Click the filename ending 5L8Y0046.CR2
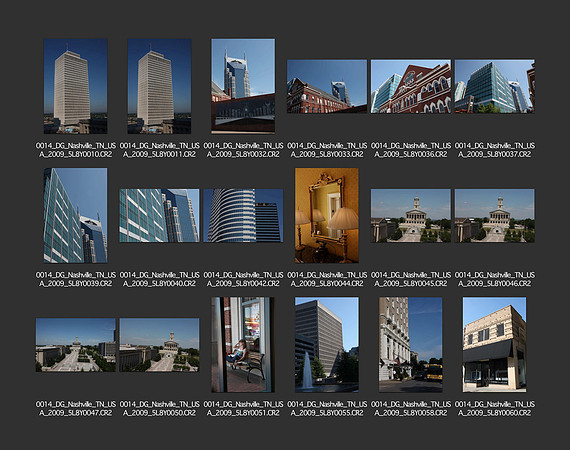 (494, 279)
